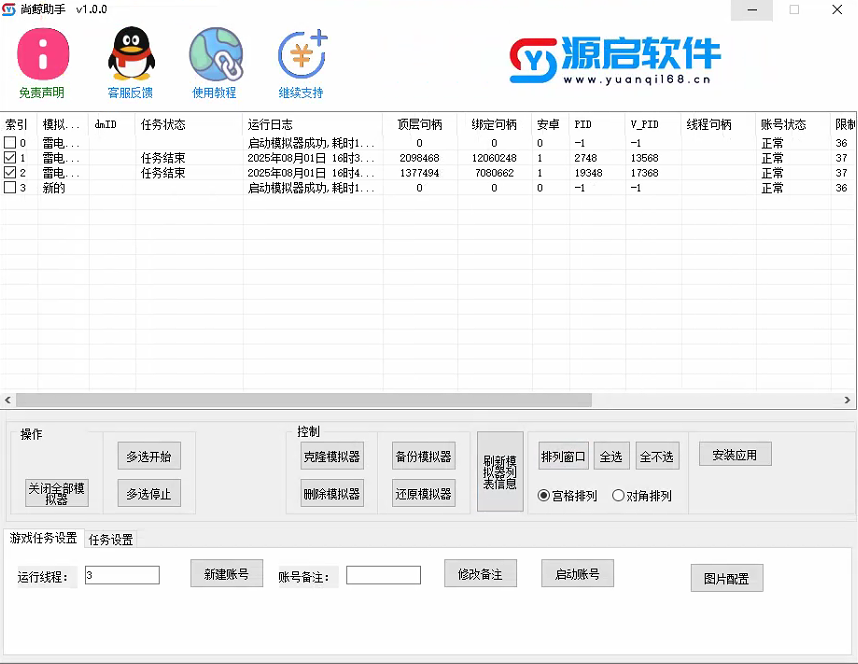Click the 安装应用 button
Screen dimensions: 858x664
pyautogui.click(x=735, y=454)
